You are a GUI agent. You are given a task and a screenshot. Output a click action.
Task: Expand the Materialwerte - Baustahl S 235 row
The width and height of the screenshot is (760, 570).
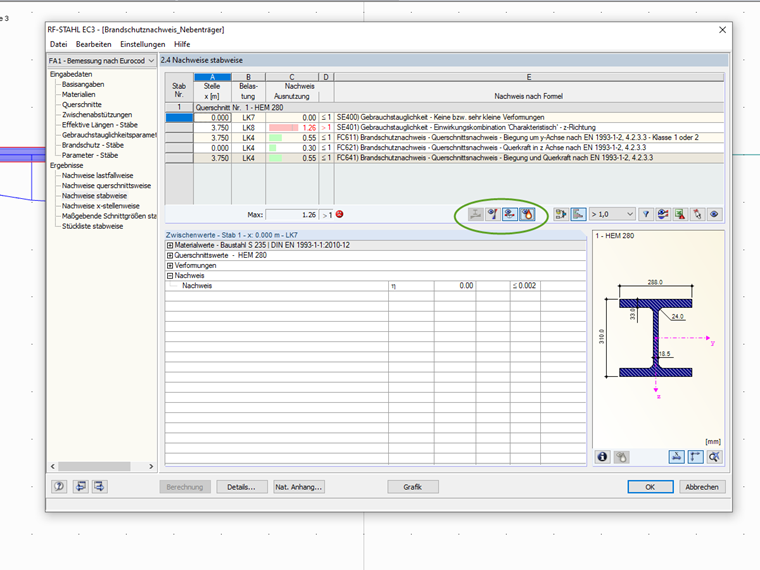click(x=170, y=245)
